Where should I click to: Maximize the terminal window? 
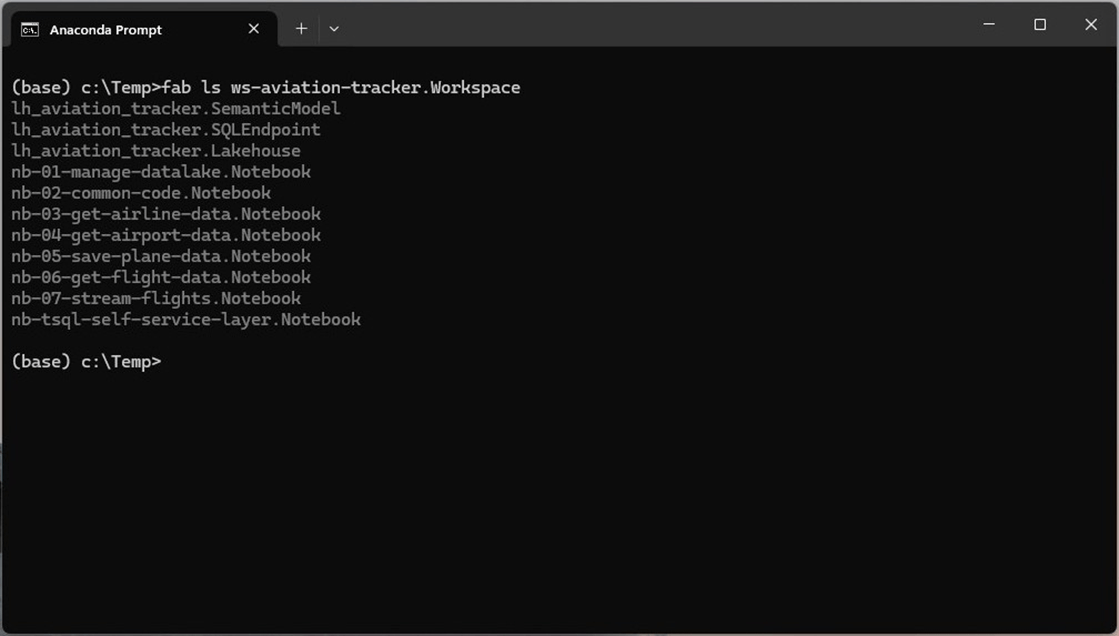coord(1040,25)
